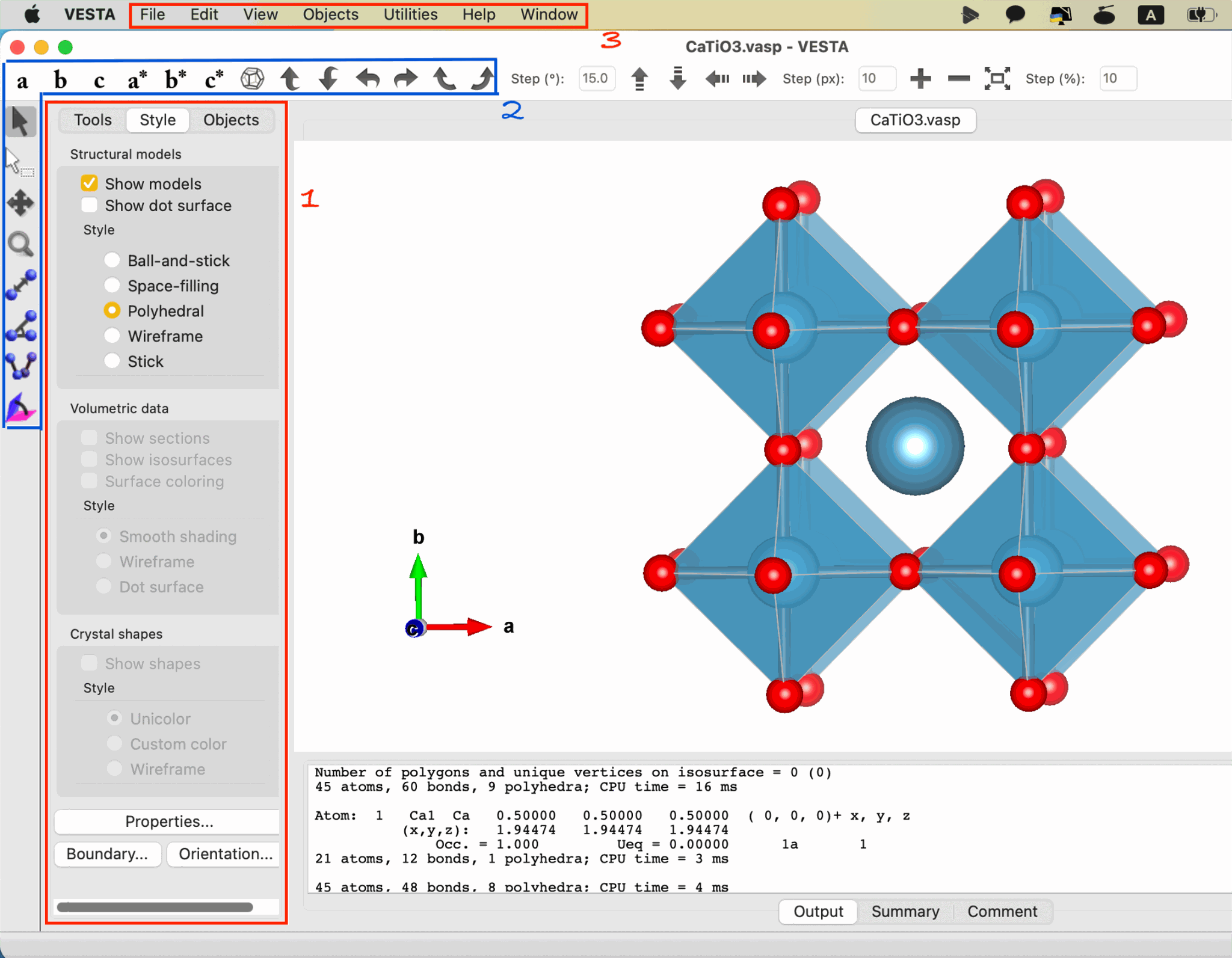1232x958 pixels.
Task: Pick the Select arrow tool
Action: coord(21,121)
